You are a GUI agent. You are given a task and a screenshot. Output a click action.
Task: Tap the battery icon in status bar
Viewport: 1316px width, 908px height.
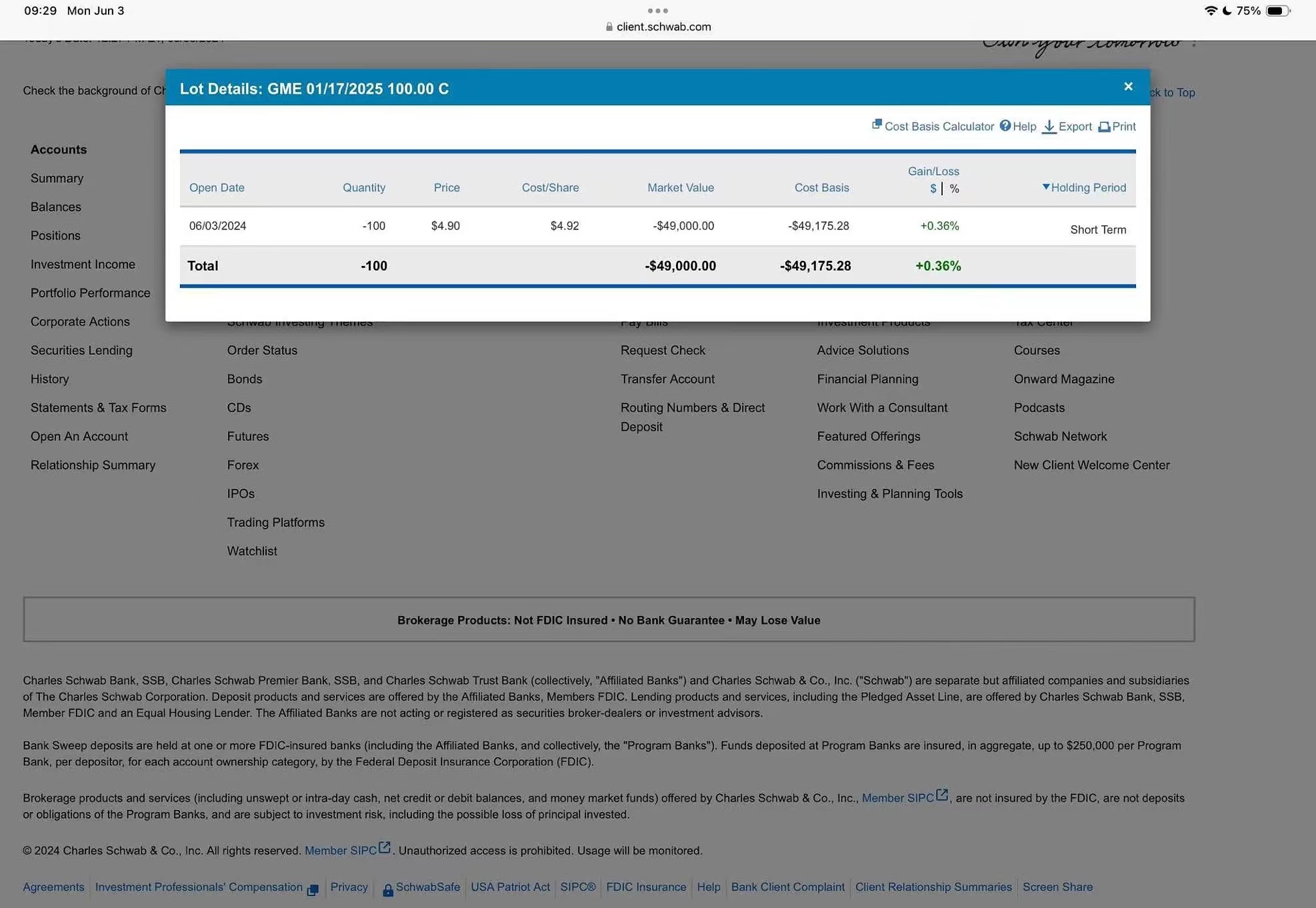click(1277, 11)
